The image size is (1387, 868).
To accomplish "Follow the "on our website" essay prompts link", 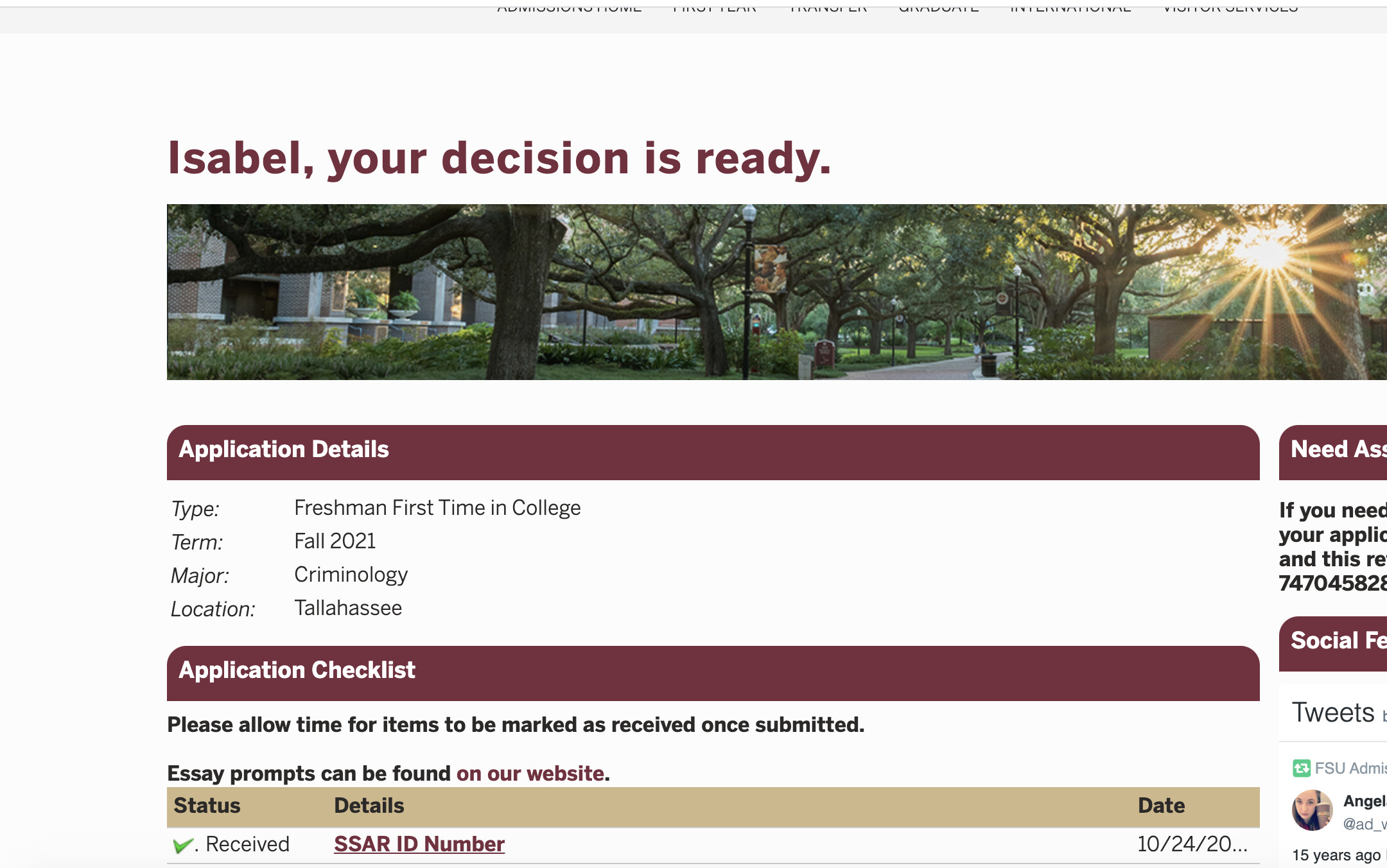I will click(530, 773).
